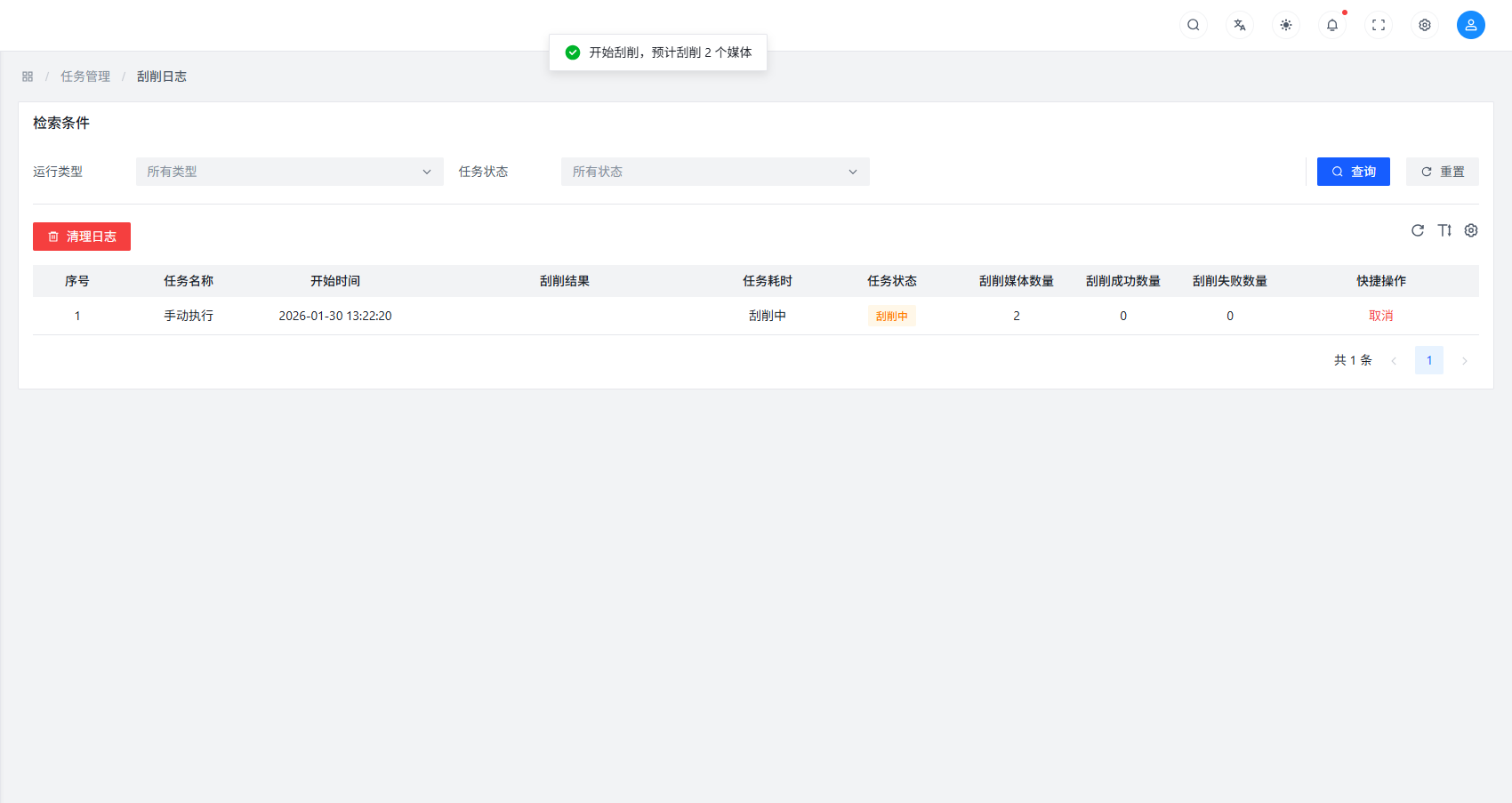The height and width of the screenshot is (803, 1512).
Task: Click the search icon in top bar
Action: 1194,25
